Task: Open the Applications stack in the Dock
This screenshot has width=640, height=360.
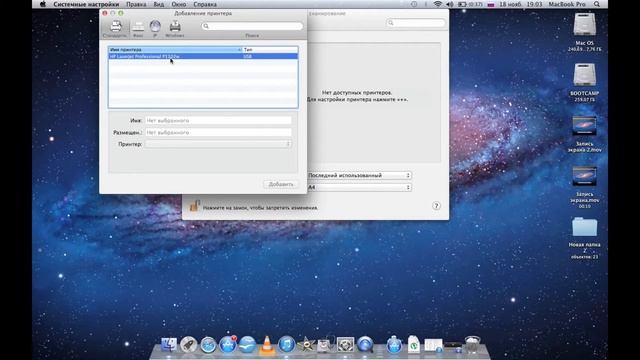Action: (394, 345)
